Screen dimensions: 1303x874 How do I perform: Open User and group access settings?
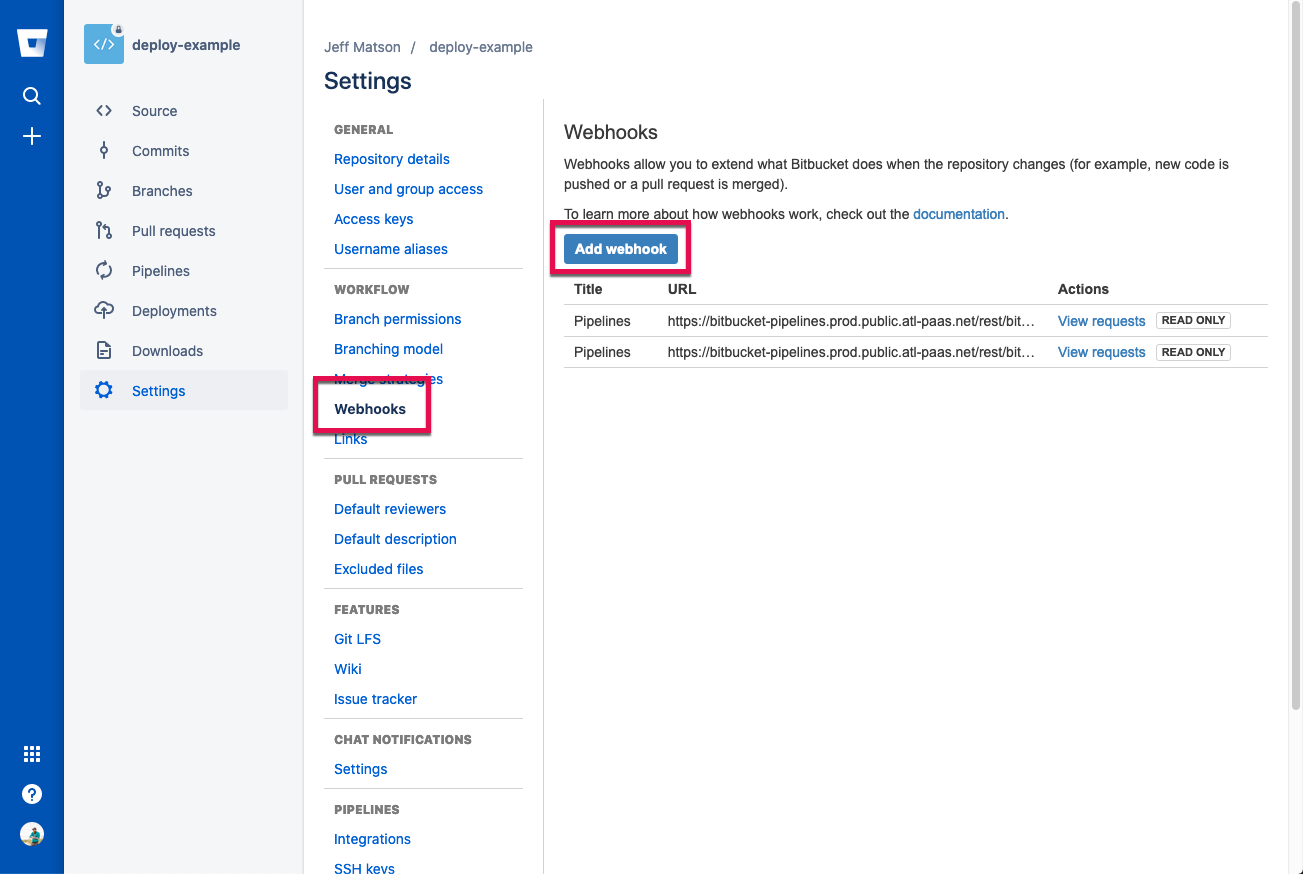click(x=408, y=189)
